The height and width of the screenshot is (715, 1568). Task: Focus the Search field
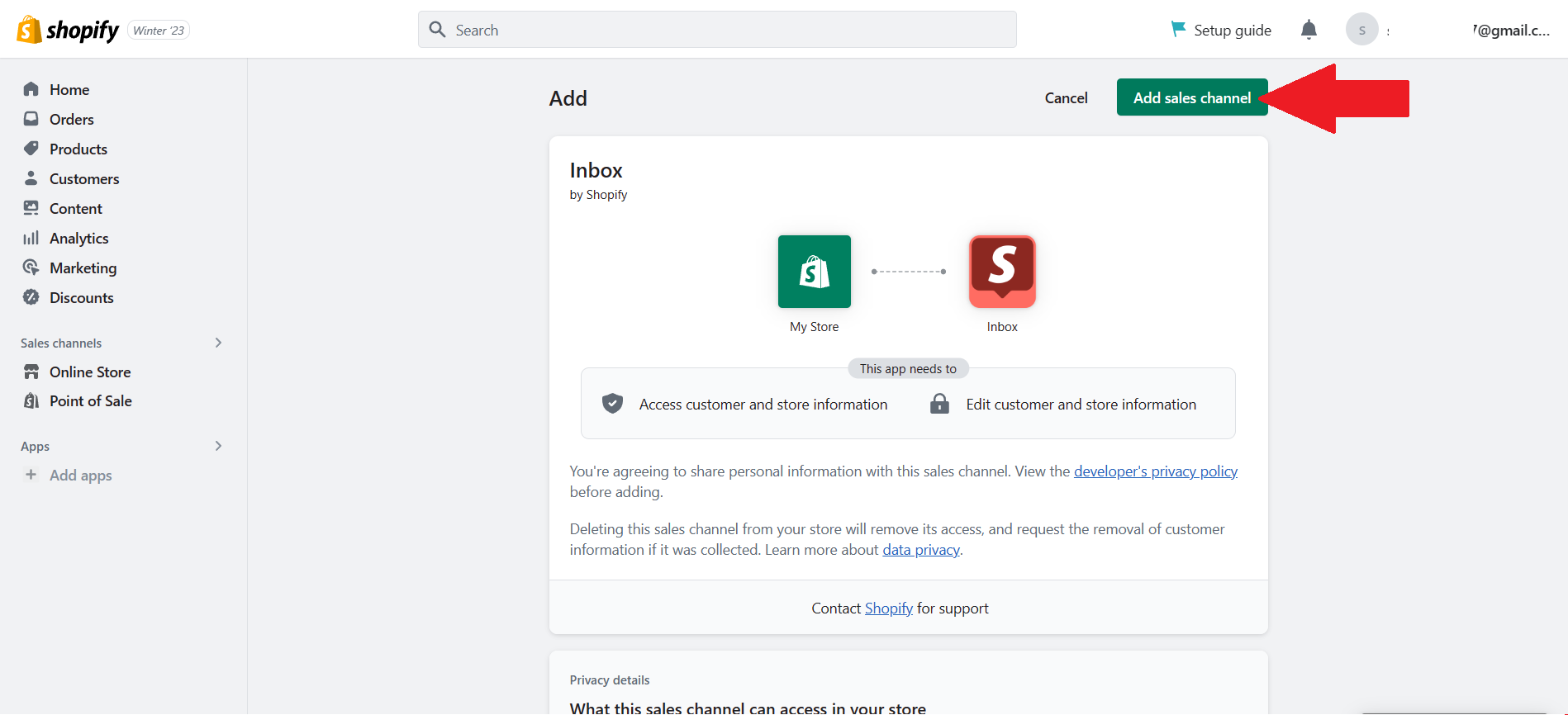point(717,30)
